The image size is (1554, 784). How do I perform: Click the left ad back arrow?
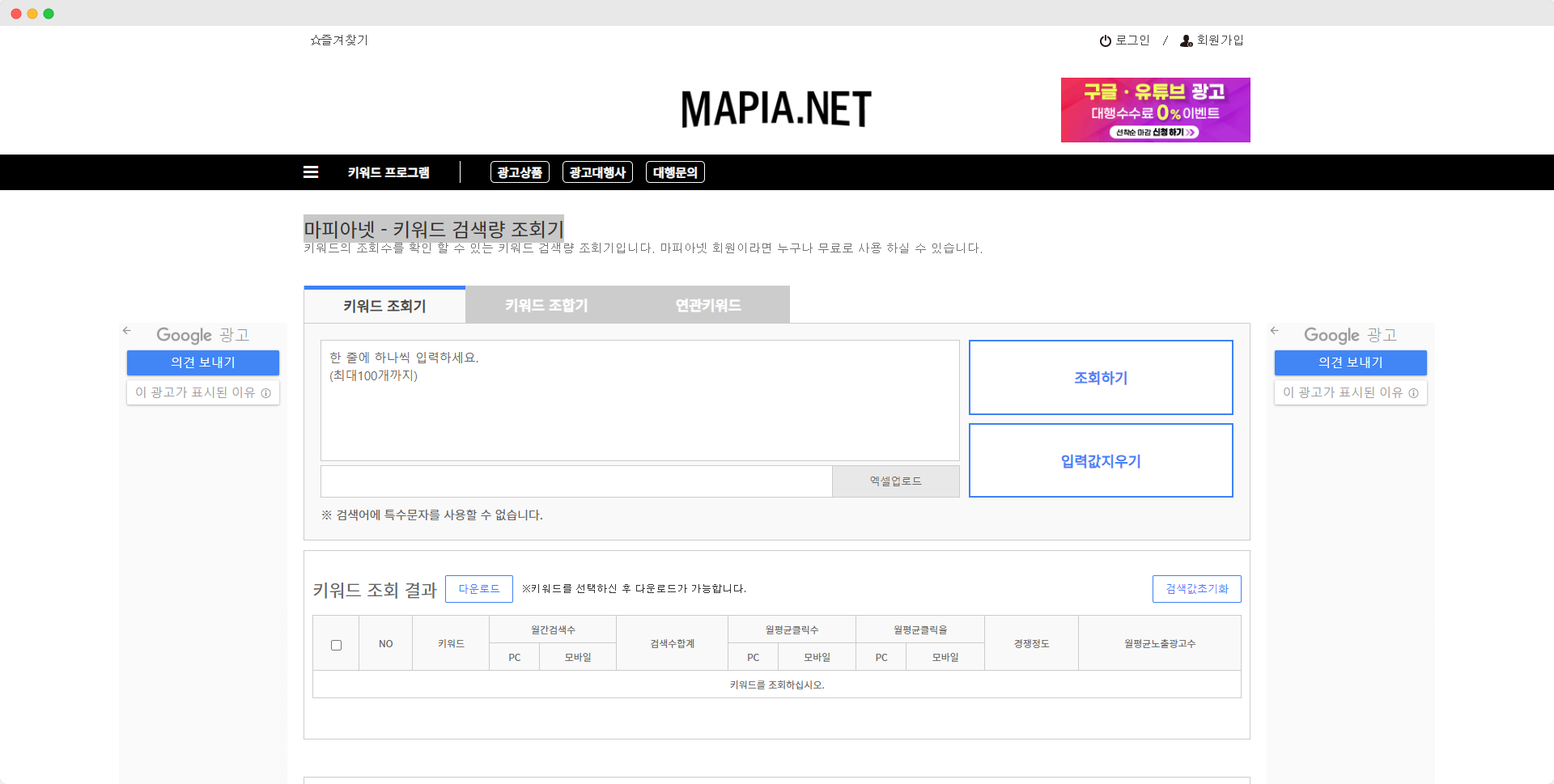pos(127,331)
